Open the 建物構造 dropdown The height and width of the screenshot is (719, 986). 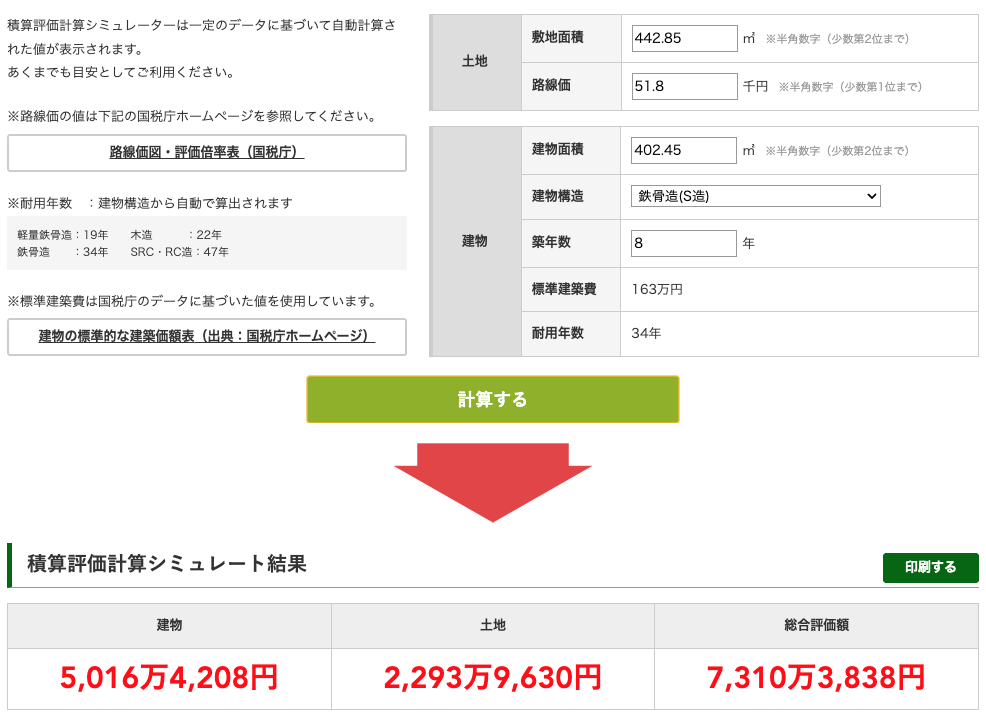[755, 196]
